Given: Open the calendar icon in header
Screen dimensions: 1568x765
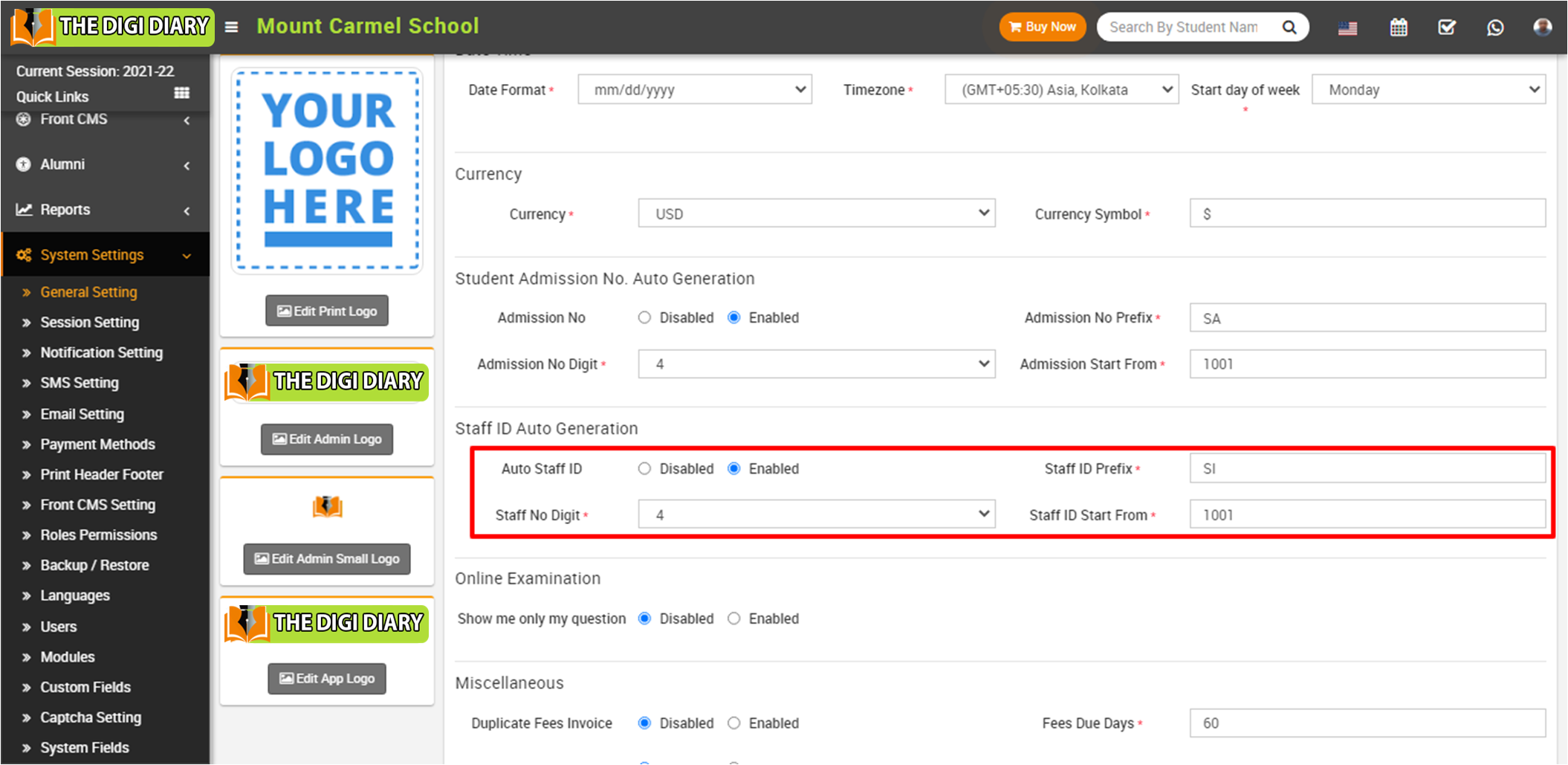Looking at the screenshot, I should point(1398,28).
